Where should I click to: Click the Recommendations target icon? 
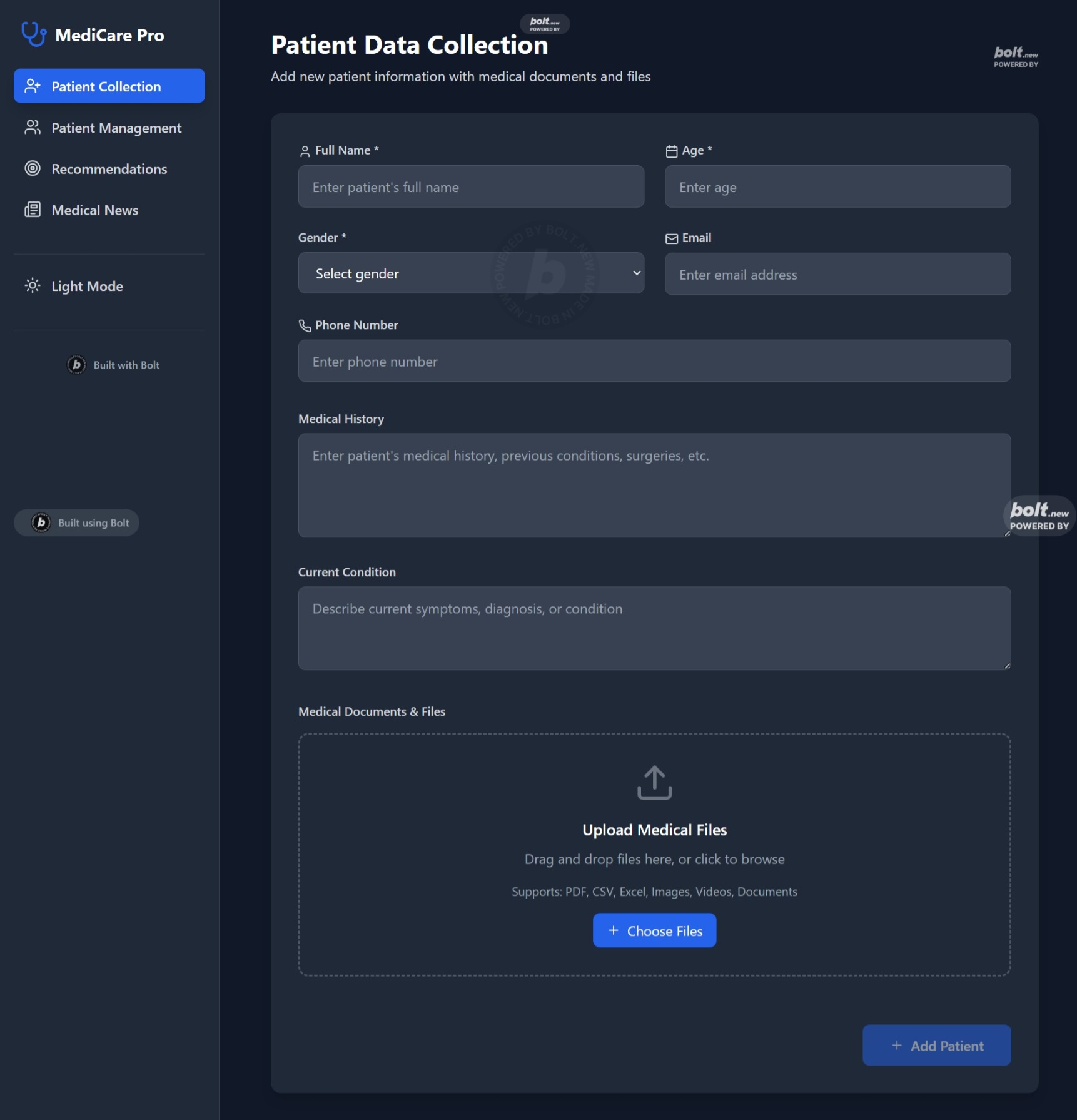33,169
